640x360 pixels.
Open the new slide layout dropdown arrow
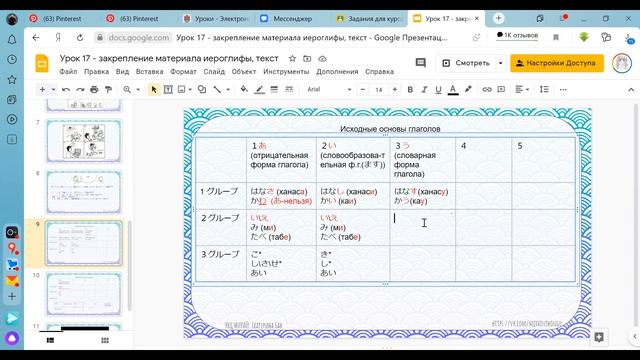pyautogui.click(x=53, y=89)
